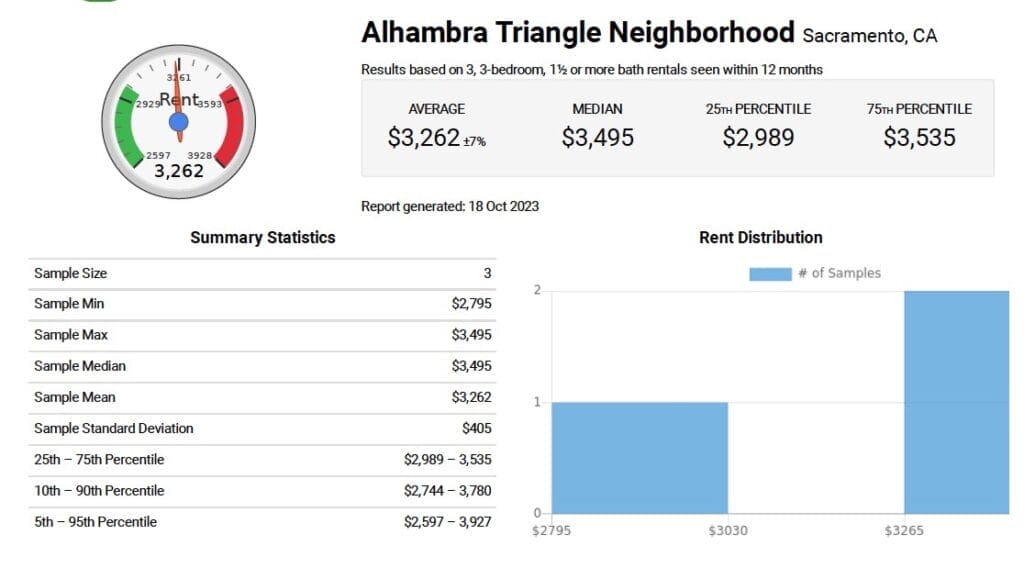Click the 'Report generated: 18 Oct 2023' text
Image resolution: width=1024 pixels, height=579 pixels.
click(x=449, y=207)
